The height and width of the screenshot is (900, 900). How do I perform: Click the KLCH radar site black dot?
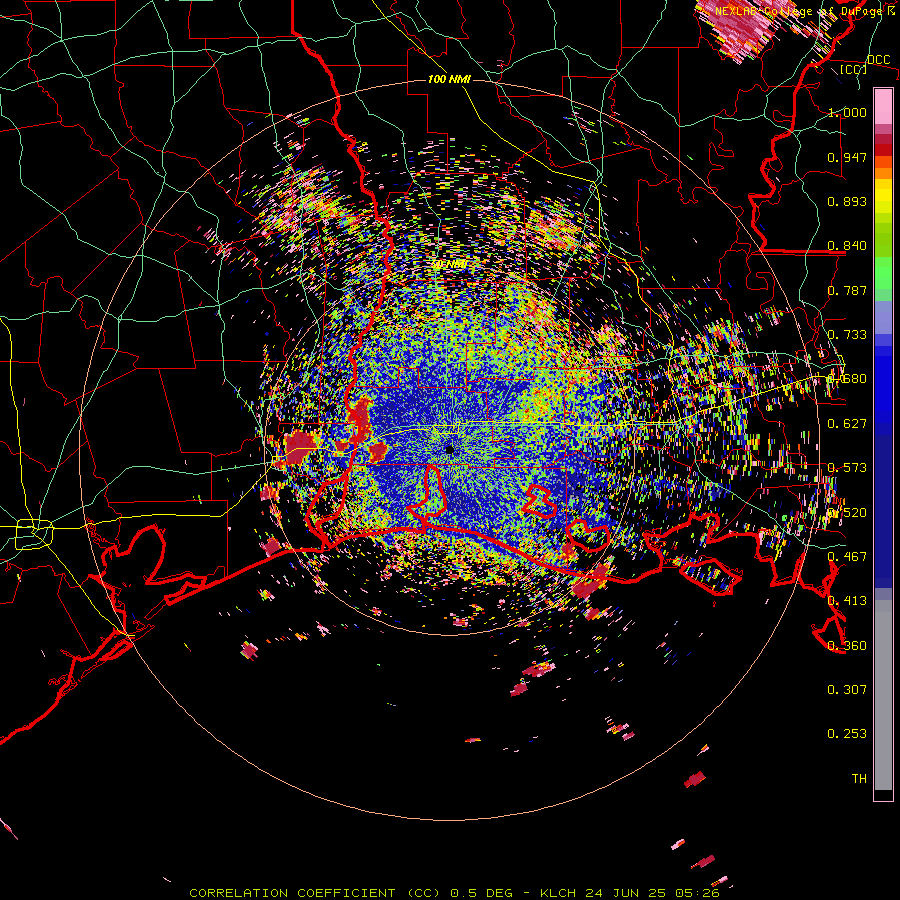click(x=449, y=449)
